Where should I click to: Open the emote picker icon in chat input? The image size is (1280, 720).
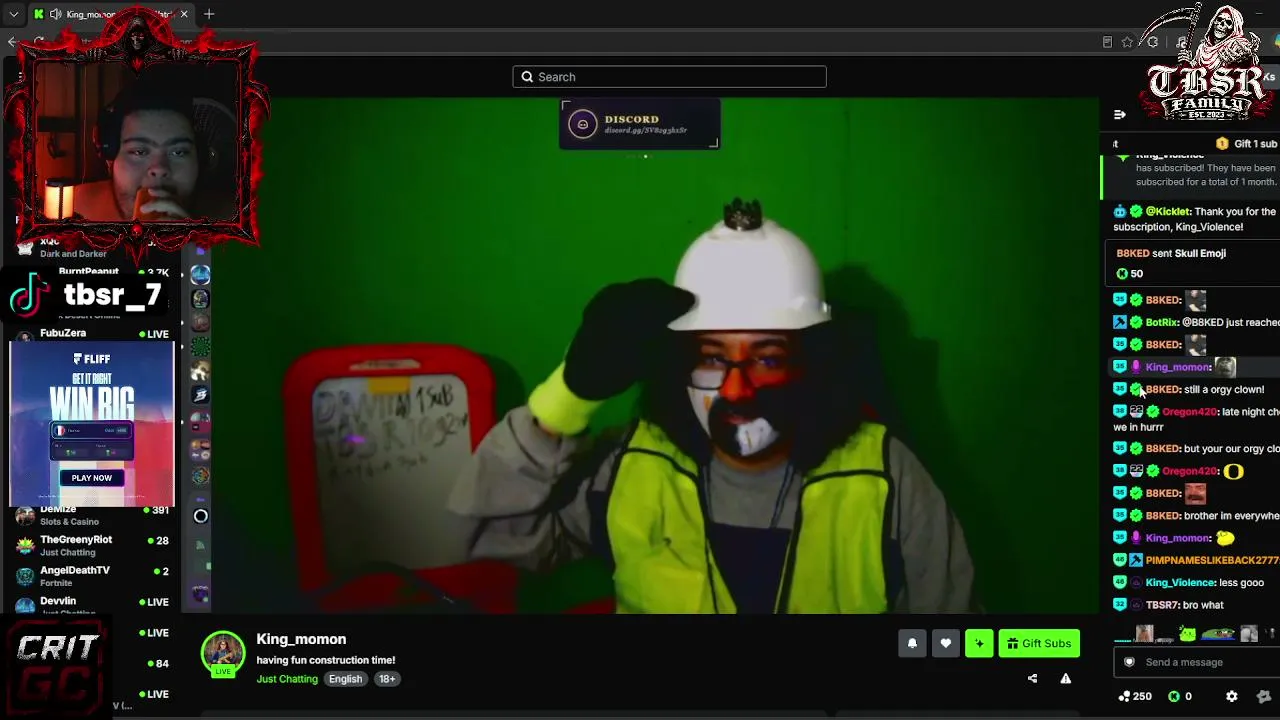1129,662
